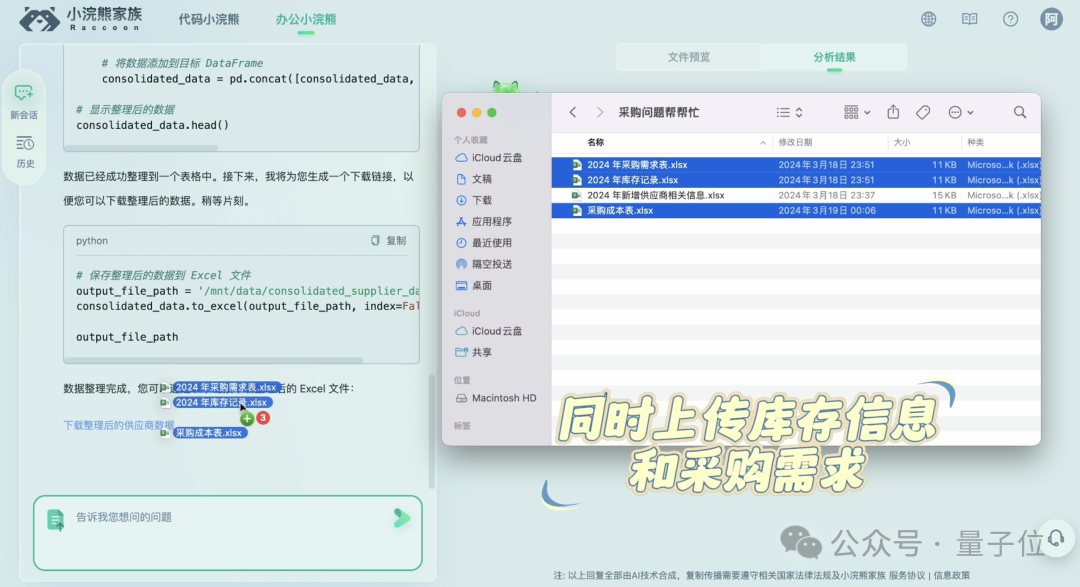Click the file upload icon in input box
The height and width of the screenshot is (587, 1080).
55,519
